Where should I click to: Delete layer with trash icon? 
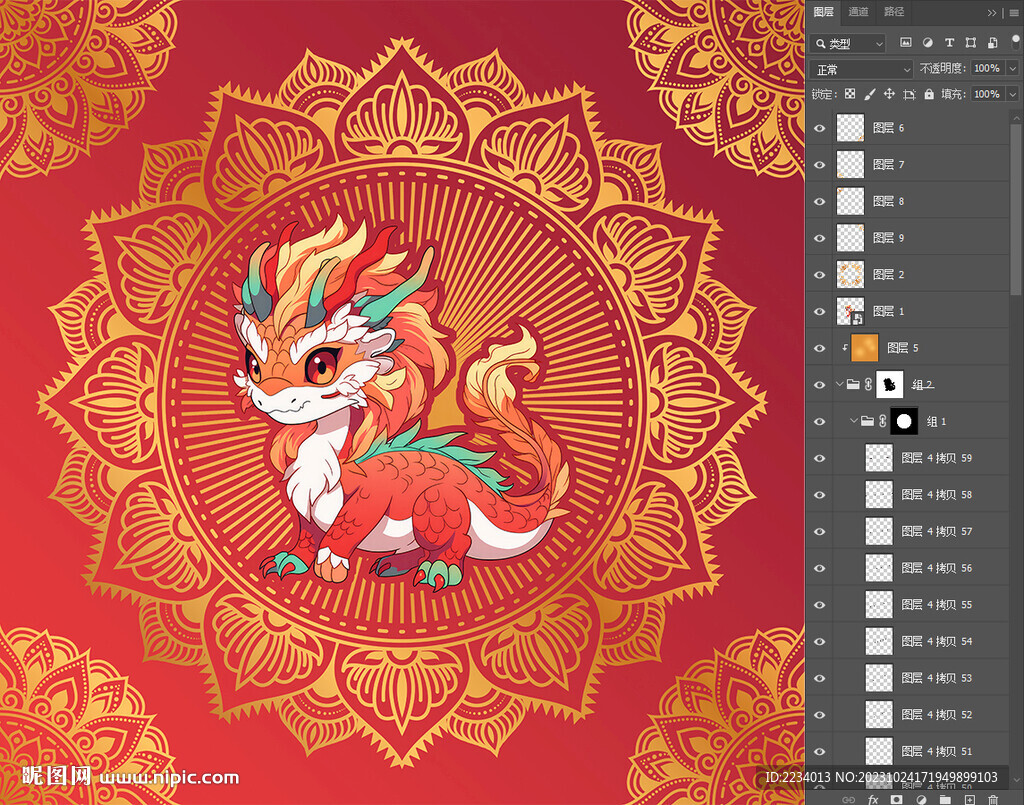993,799
